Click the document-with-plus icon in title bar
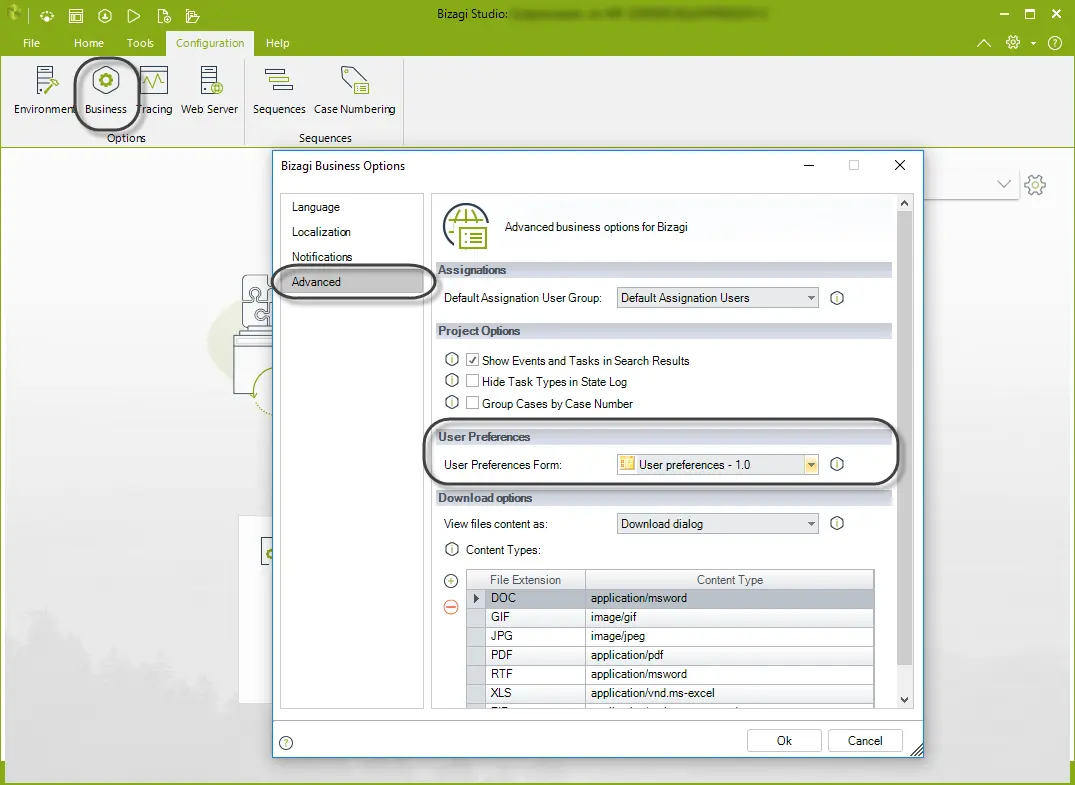 click(x=163, y=15)
